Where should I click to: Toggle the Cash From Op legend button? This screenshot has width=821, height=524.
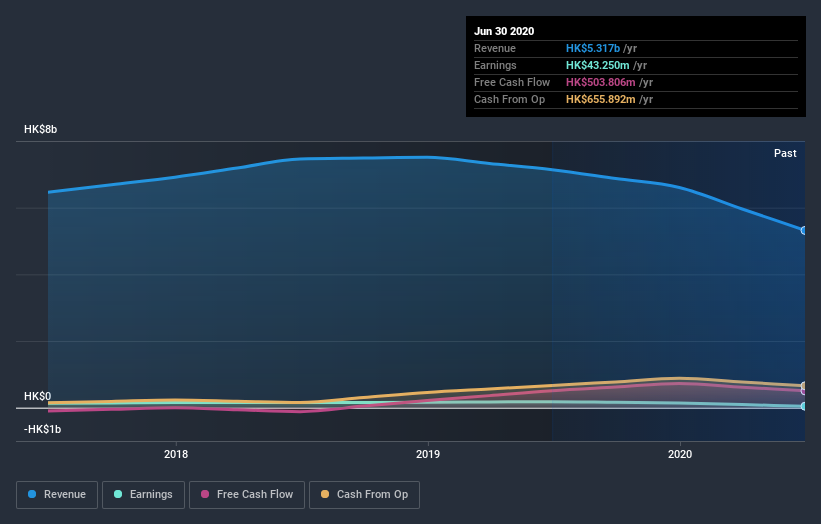(364, 495)
